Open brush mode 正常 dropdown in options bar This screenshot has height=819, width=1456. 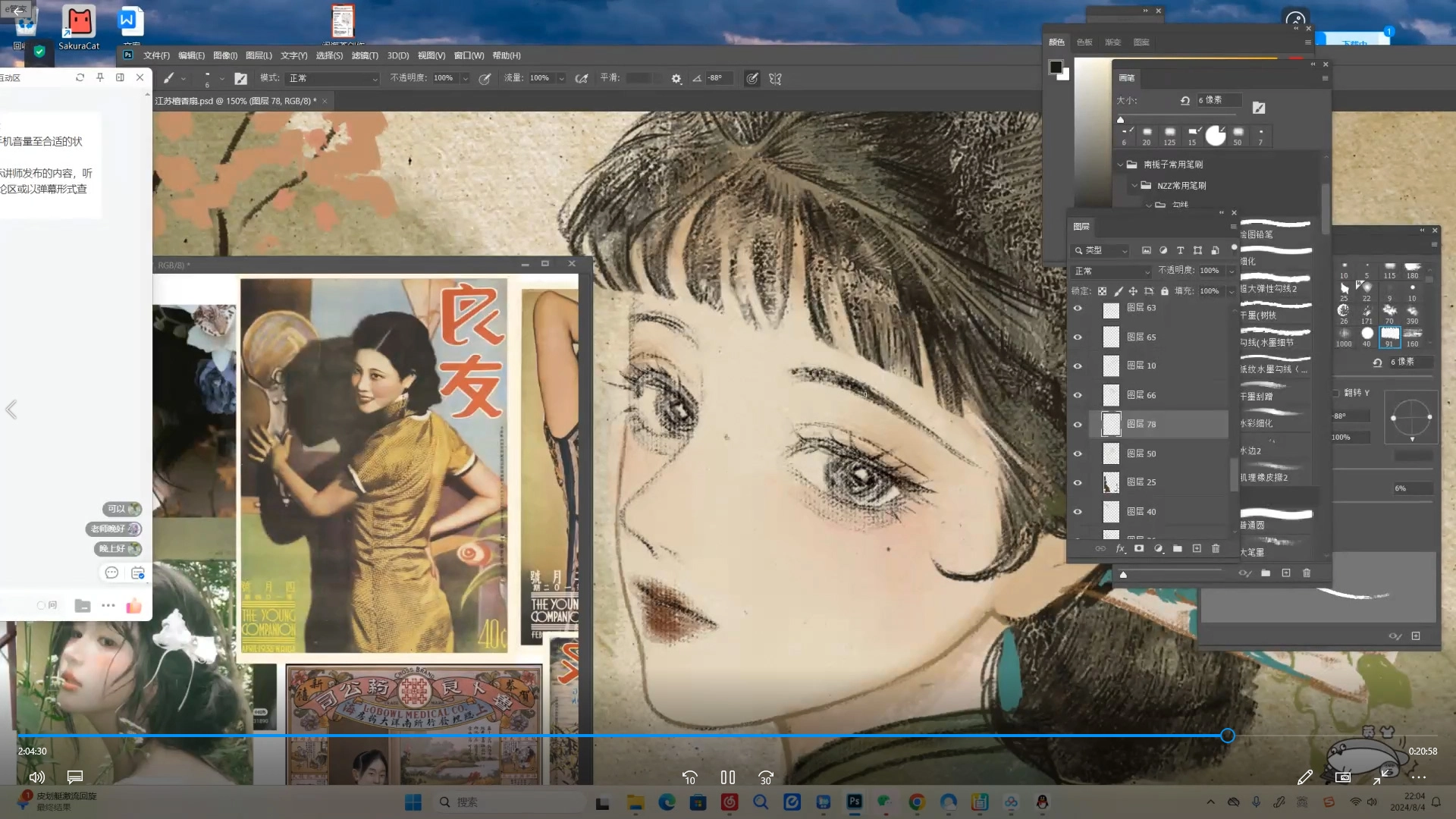(x=332, y=78)
